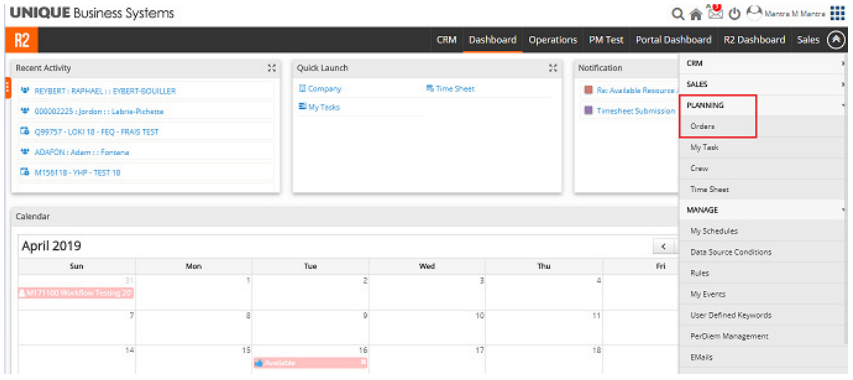Viewport: 853px width, 380px height.
Task: Switch to the PM Test tab
Action: tap(606, 40)
